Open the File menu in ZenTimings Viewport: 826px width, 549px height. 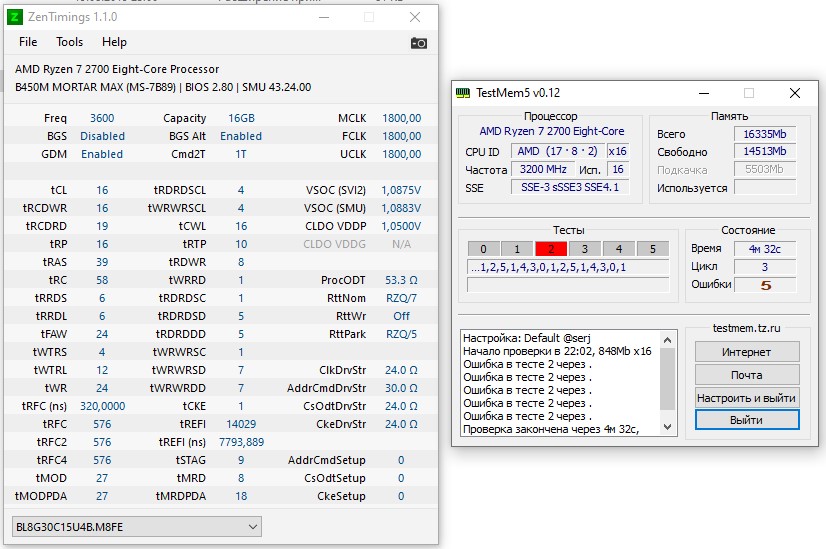click(x=28, y=42)
